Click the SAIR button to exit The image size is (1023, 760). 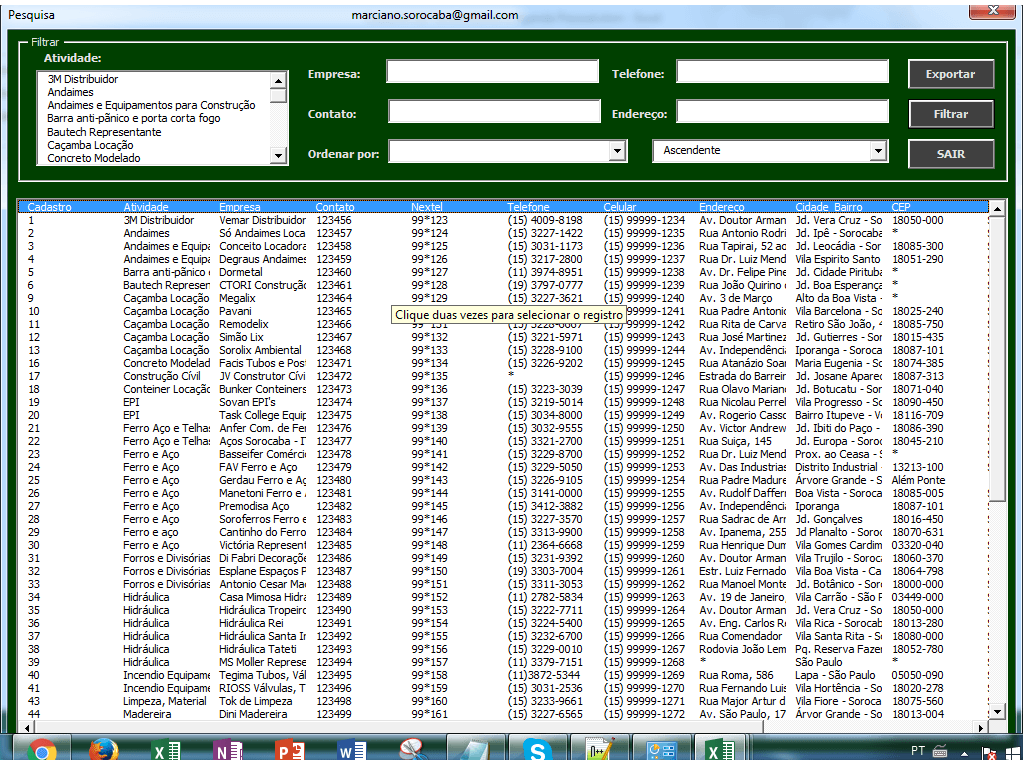coord(950,154)
